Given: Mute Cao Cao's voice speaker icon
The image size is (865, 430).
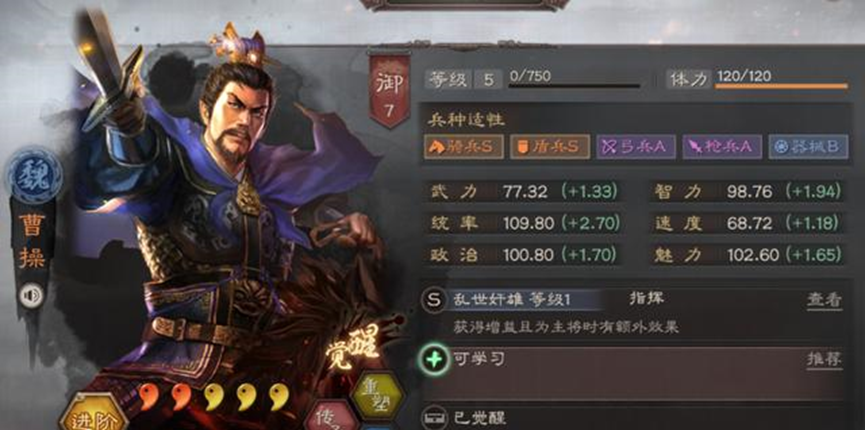Looking at the screenshot, I should (31, 296).
